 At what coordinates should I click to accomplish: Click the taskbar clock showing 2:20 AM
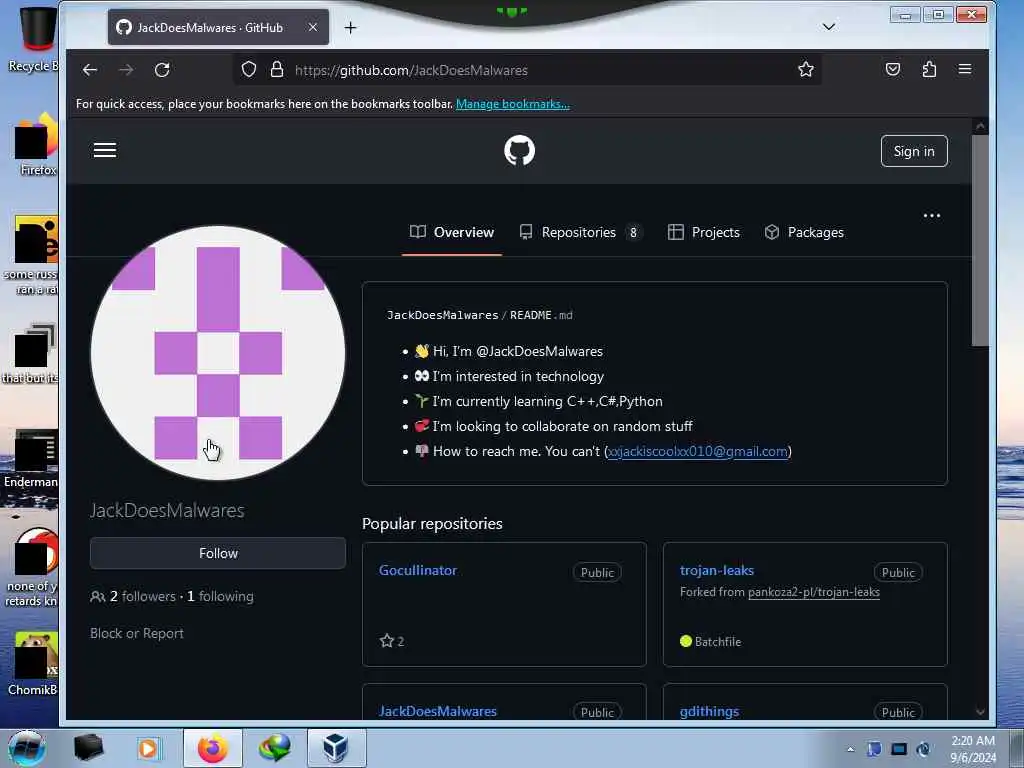click(x=973, y=749)
